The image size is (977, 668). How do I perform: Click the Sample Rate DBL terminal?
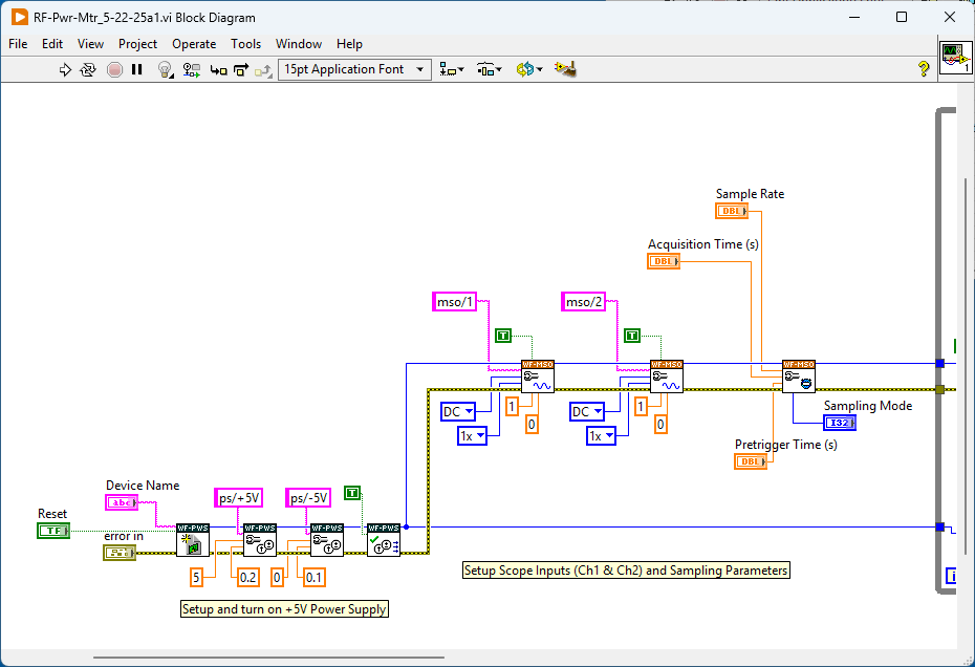pos(731,211)
